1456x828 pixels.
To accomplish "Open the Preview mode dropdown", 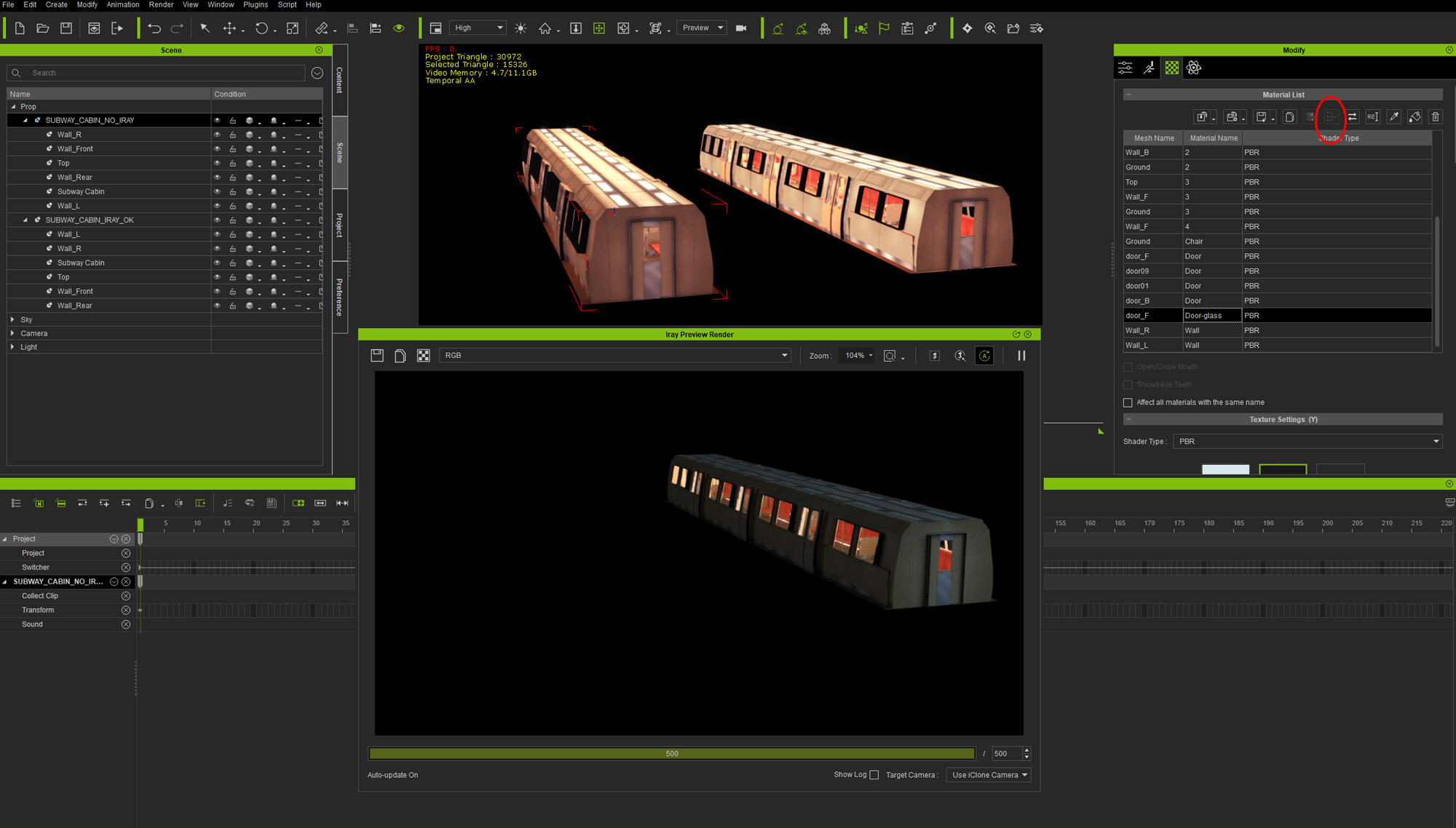I will (702, 28).
